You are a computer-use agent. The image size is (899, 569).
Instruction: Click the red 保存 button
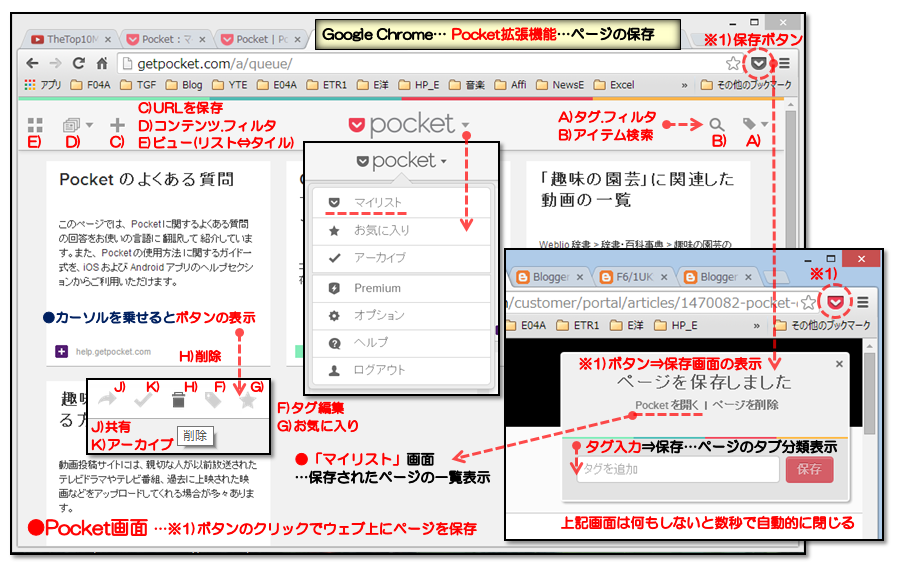(810, 469)
